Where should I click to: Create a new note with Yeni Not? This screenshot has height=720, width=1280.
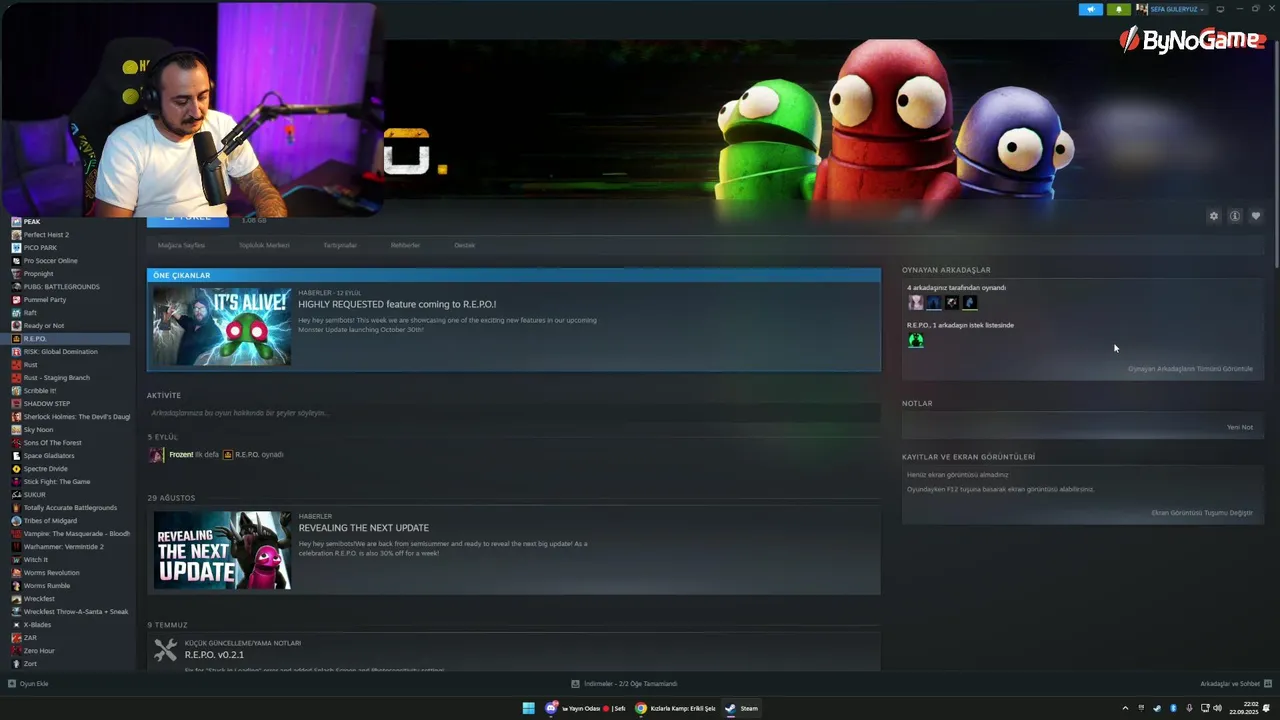coord(1240,427)
